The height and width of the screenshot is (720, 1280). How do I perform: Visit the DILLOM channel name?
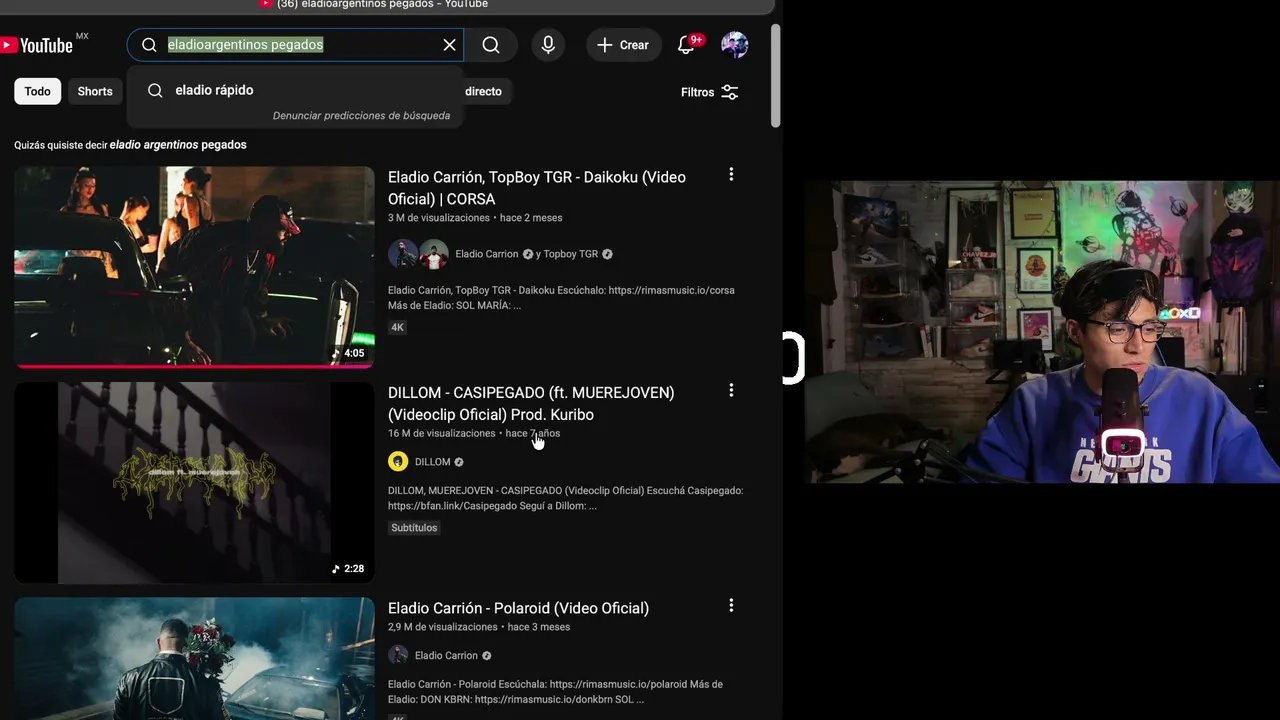(x=433, y=462)
